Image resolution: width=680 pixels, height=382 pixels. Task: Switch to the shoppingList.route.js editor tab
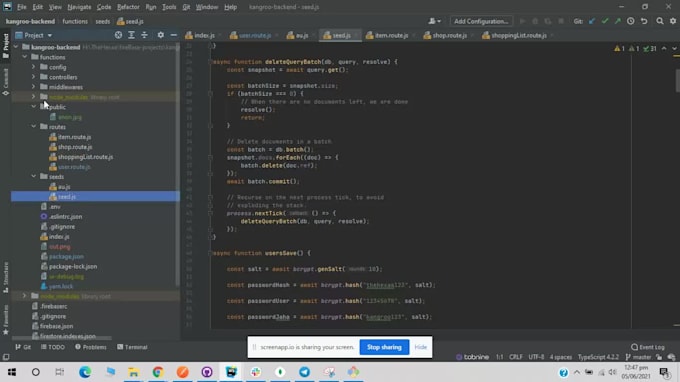tap(518, 36)
